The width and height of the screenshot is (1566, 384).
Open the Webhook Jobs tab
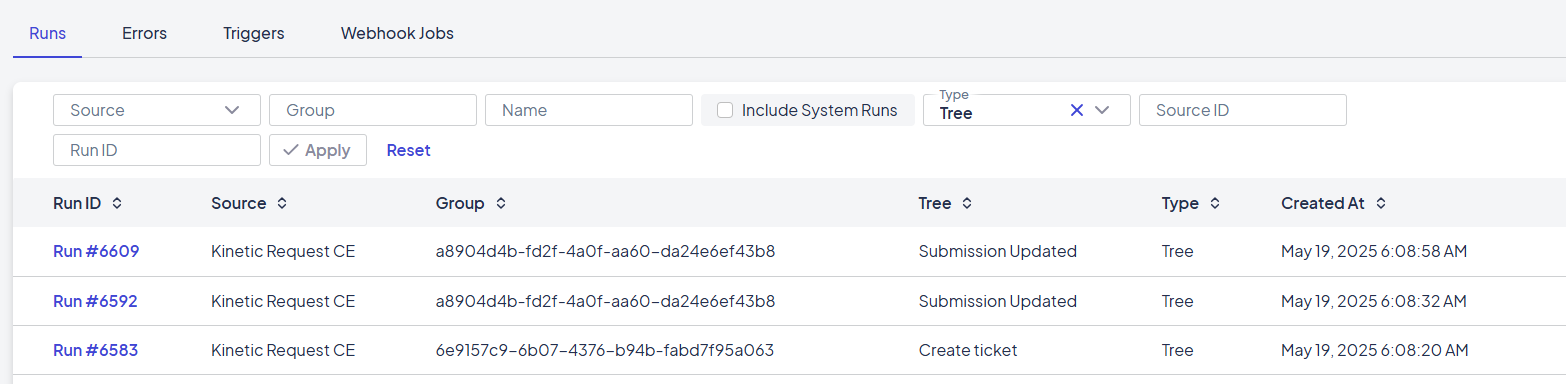397,33
